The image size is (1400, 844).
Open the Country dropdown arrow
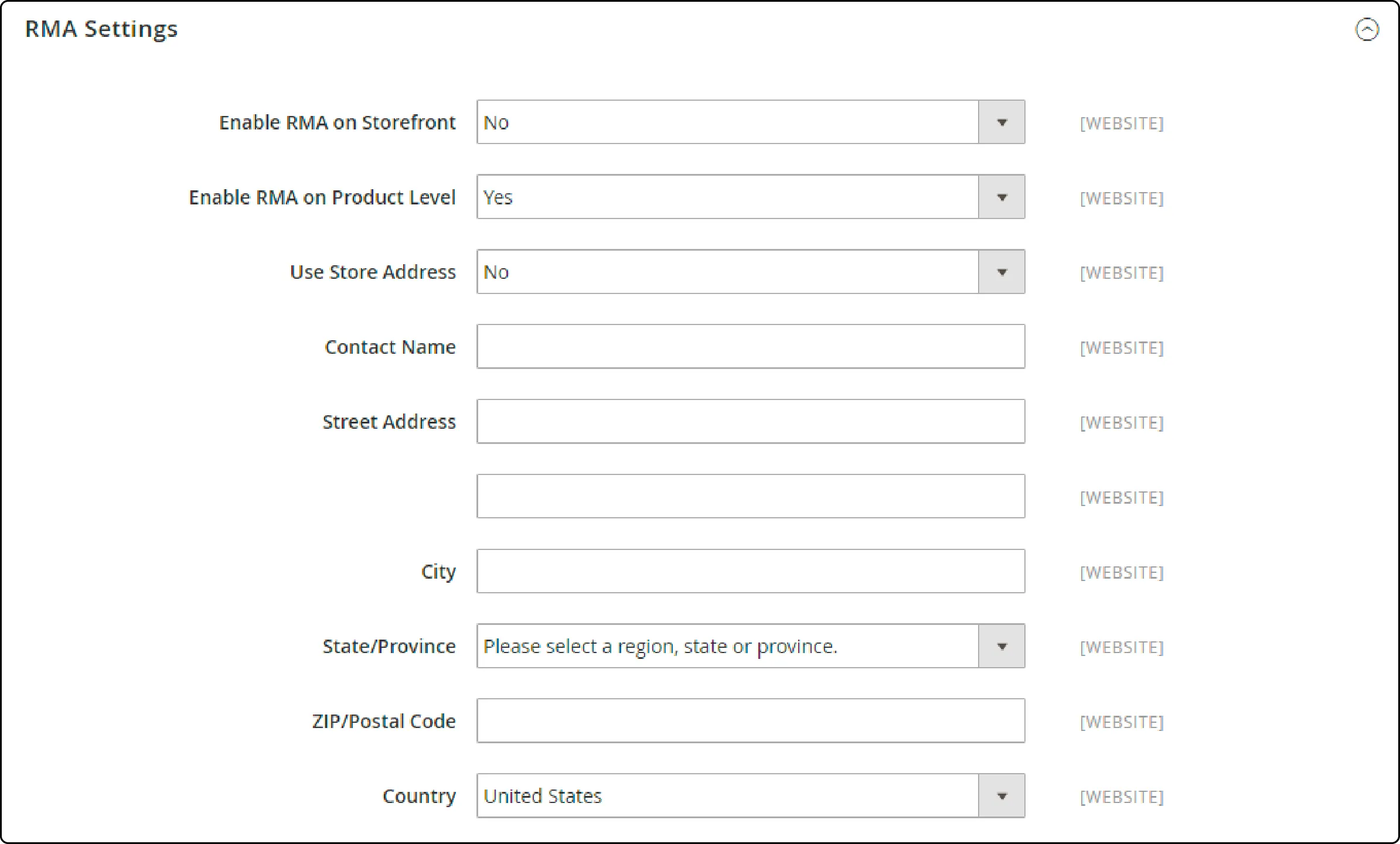pos(1002,796)
